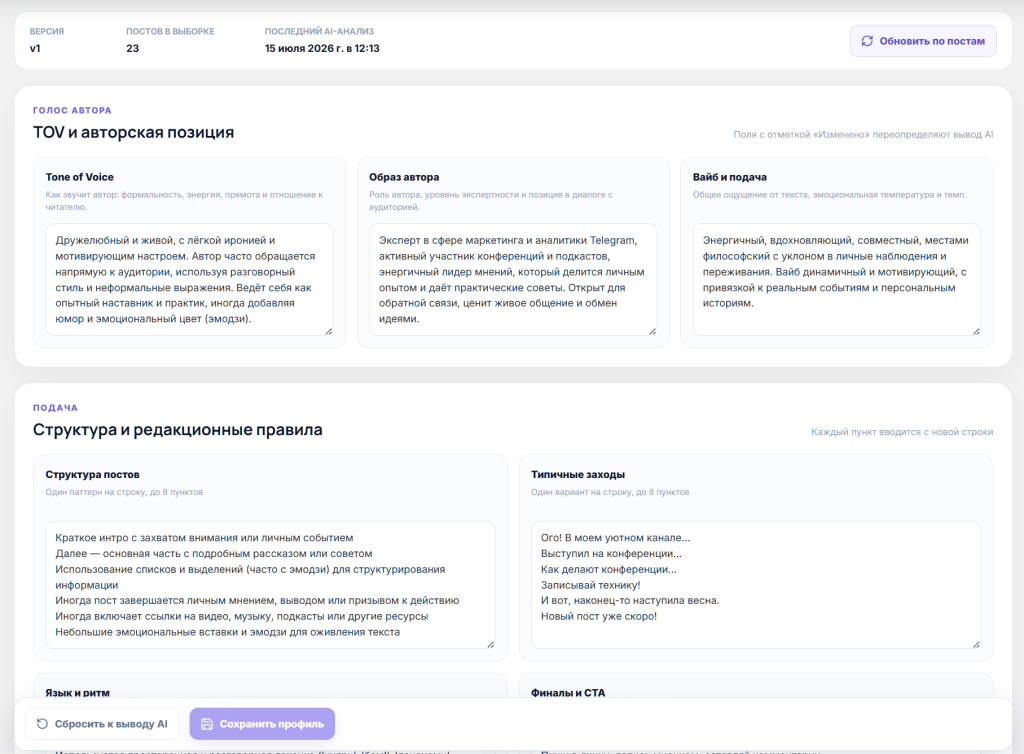Focus the Вайб и подача text field
This screenshot has width=1024, height=754.
[x=837, y=279]
